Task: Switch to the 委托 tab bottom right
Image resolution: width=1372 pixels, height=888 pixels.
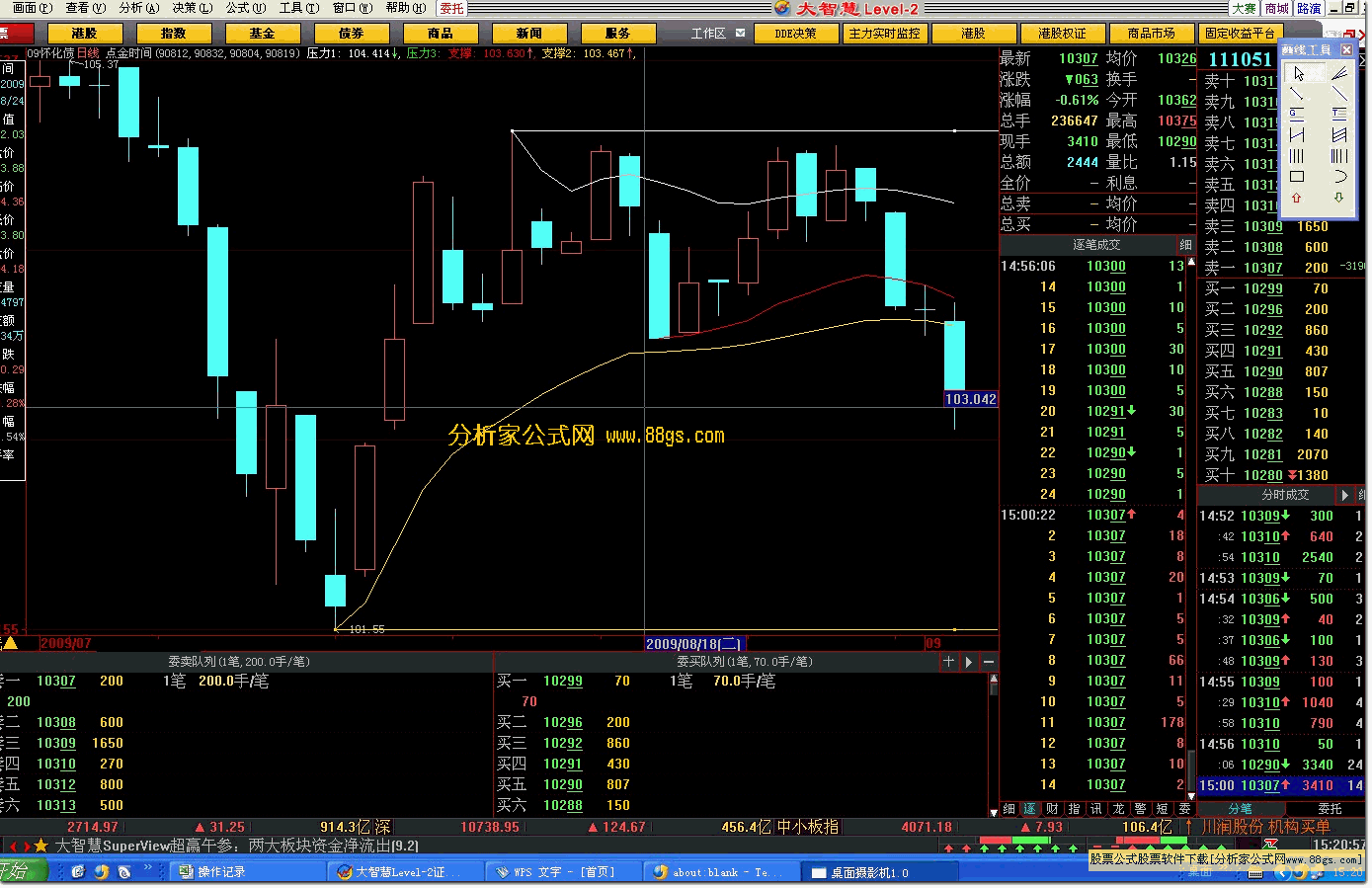Action: click(1330, 808)
